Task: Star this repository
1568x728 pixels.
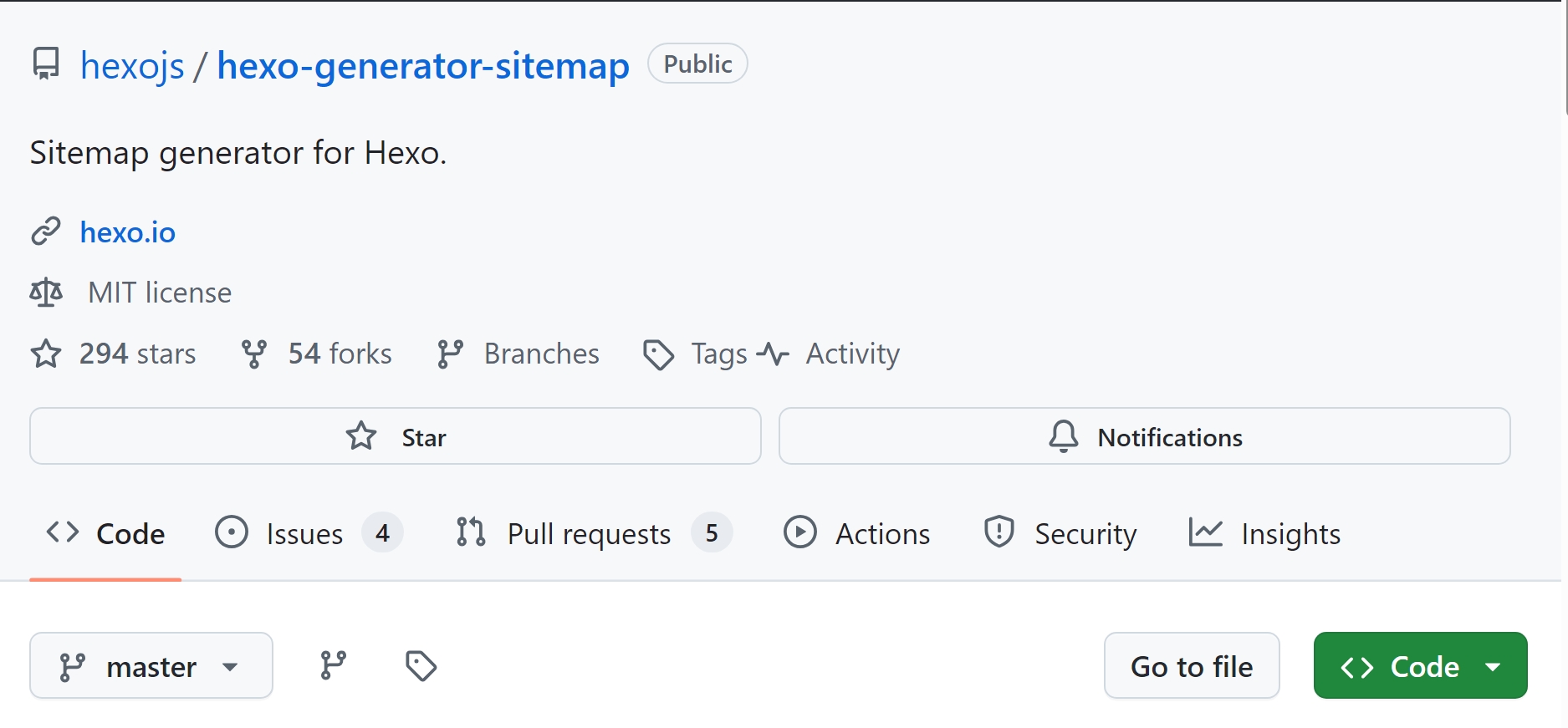Action: [395, 436]
